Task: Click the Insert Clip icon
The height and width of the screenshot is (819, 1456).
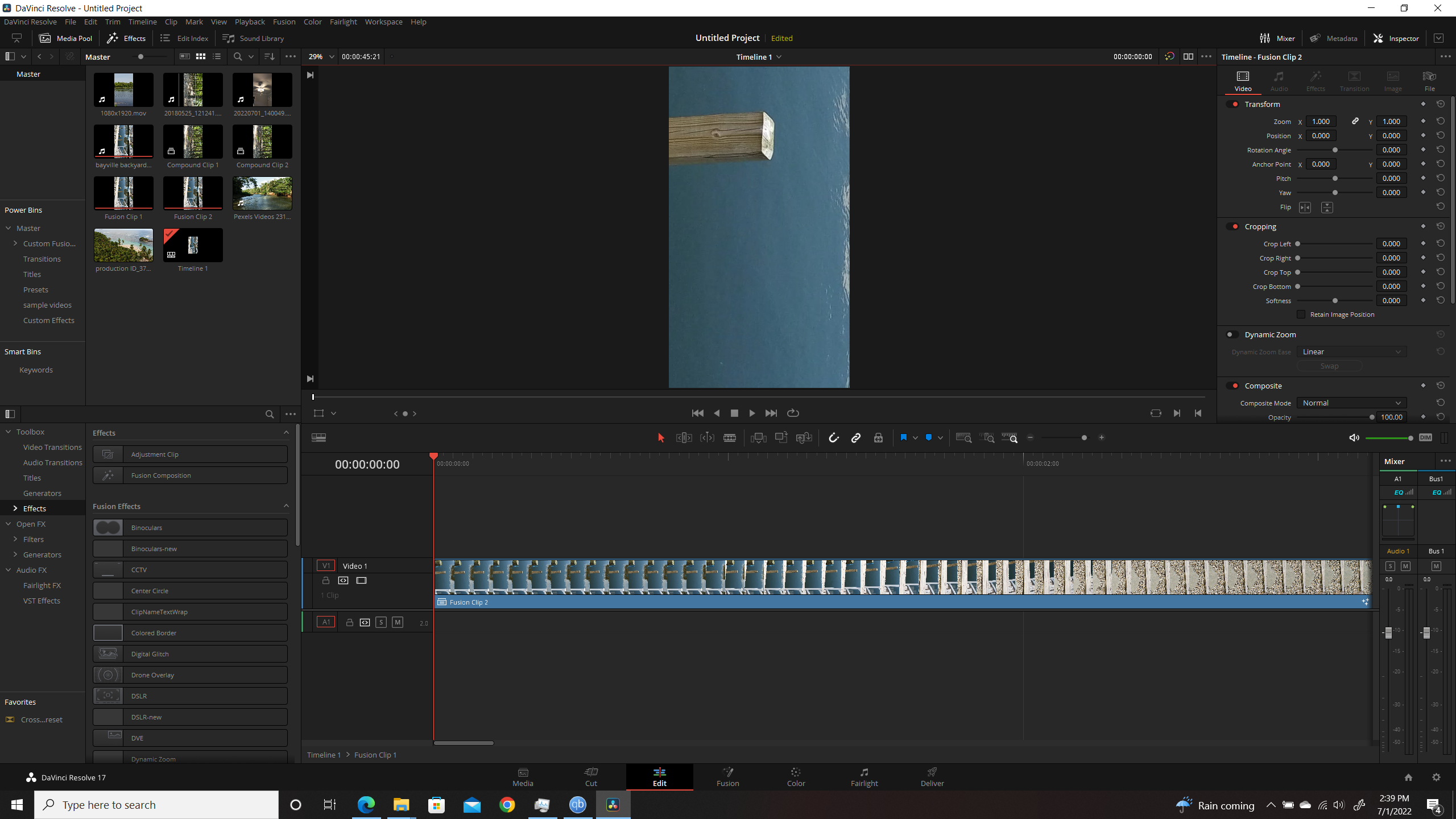Action: (758, 437)
